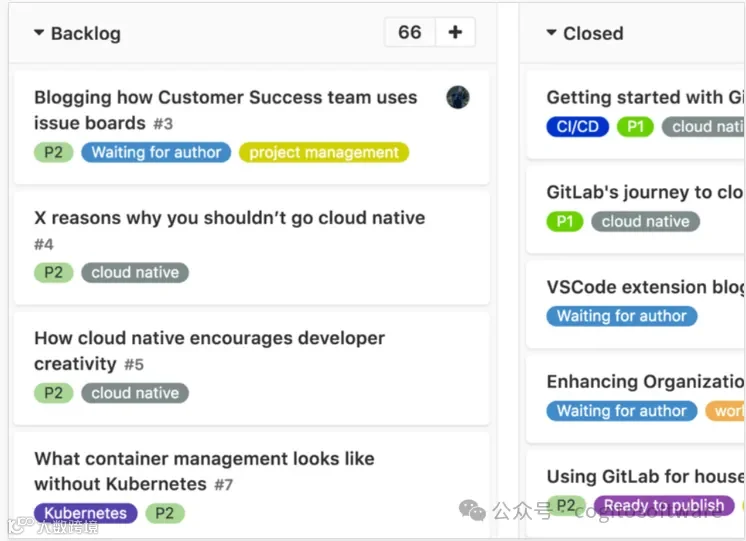
Task: Click the blue CI/CD label
Action: point(578,127)
